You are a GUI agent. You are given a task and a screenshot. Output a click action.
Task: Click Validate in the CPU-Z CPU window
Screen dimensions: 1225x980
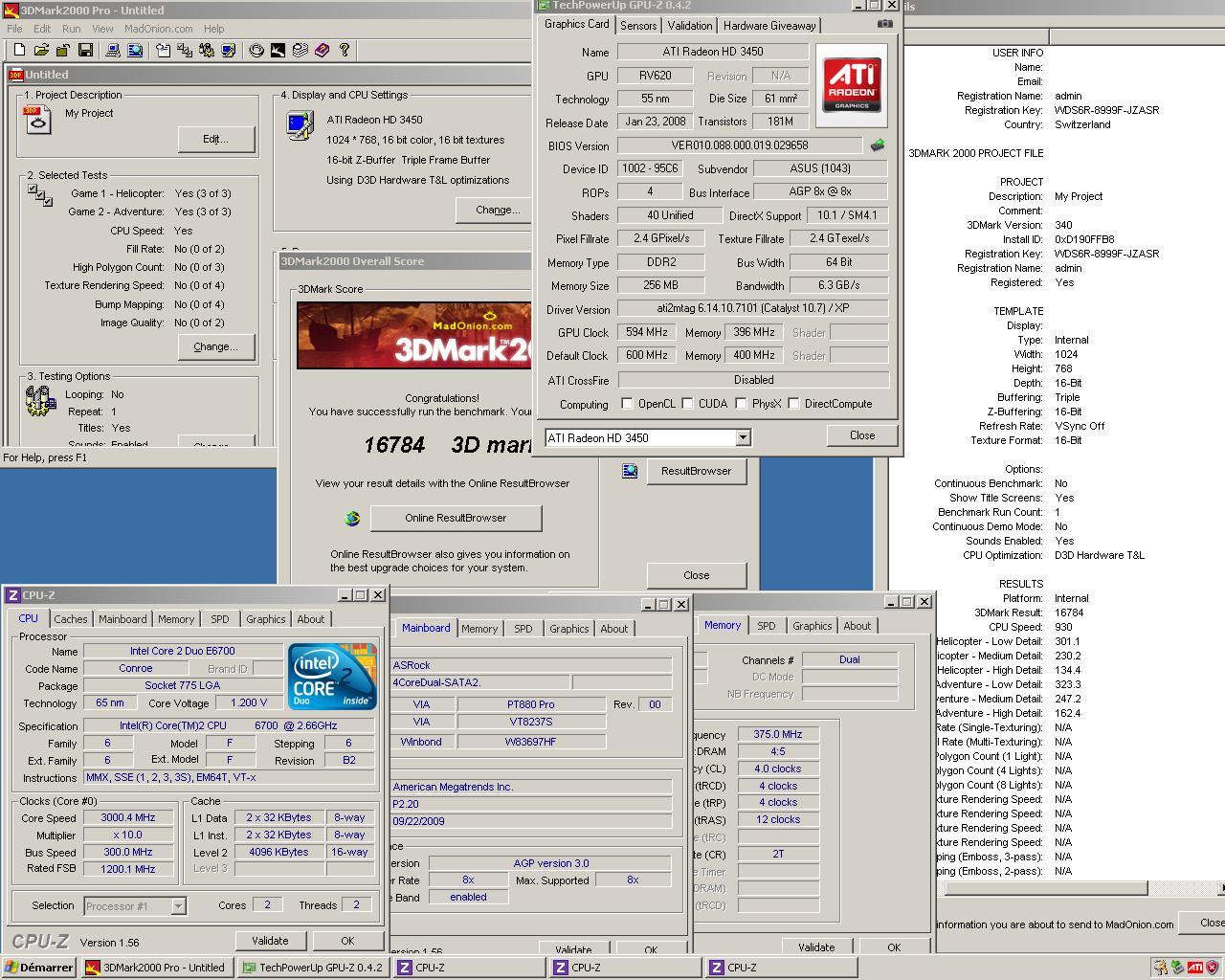270,941
